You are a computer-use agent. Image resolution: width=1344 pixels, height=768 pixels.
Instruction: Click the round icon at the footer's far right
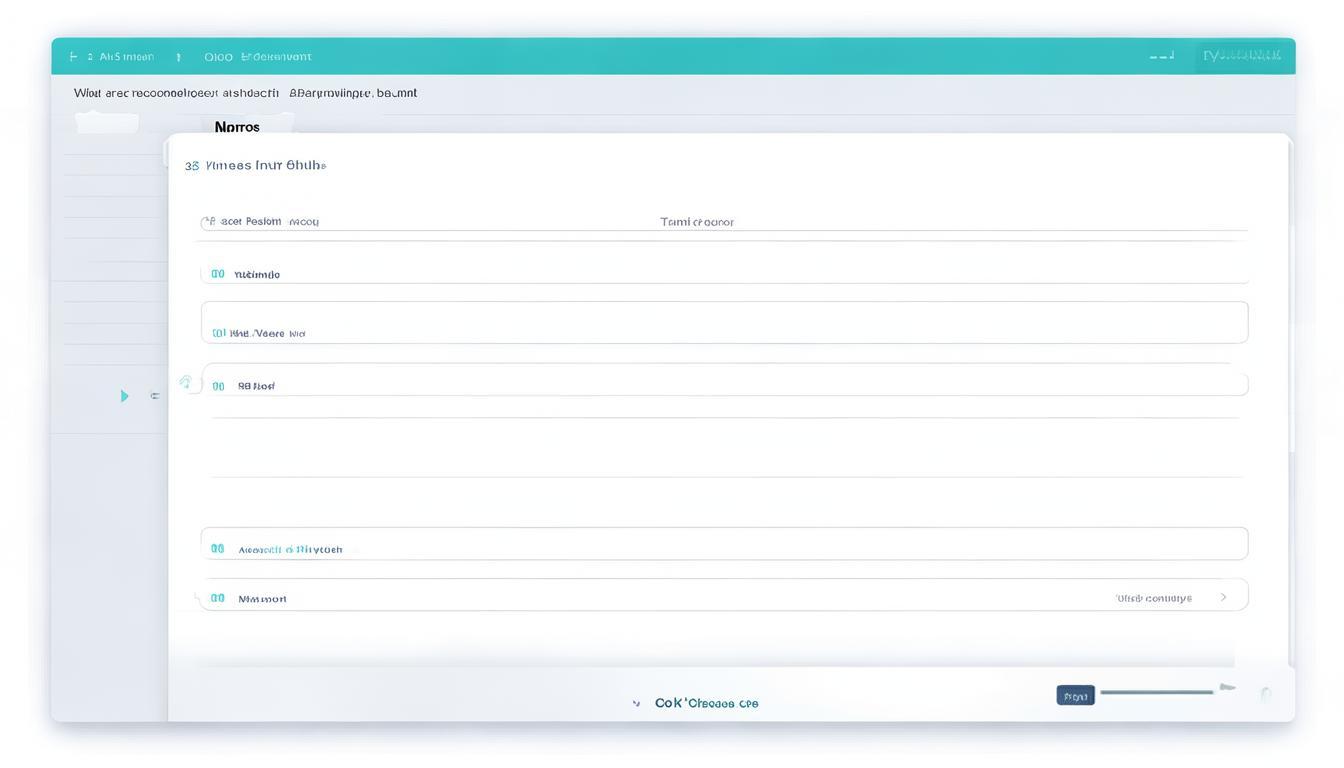(1266, 694)
